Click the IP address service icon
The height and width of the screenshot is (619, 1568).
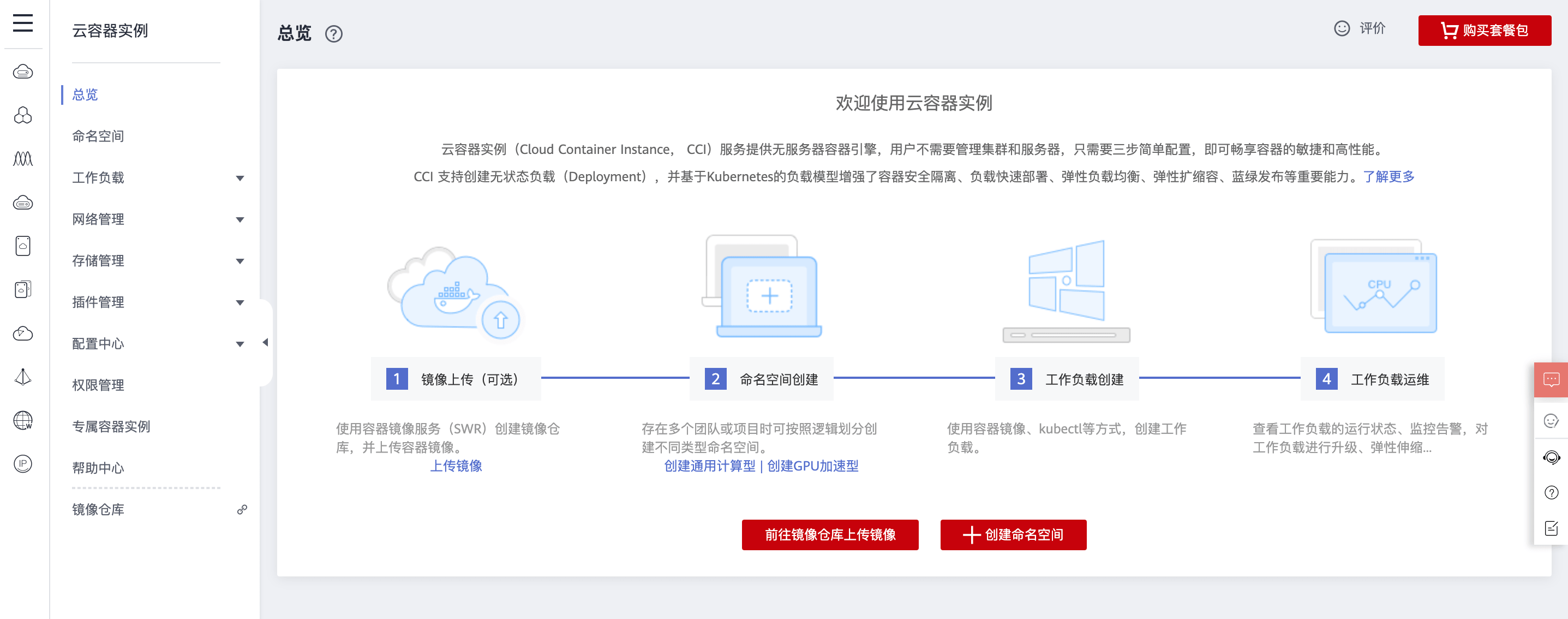tap(23, 464)
